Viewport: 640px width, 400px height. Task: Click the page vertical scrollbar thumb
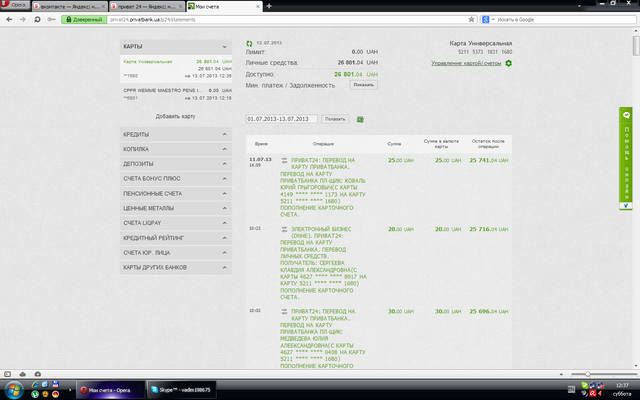(636, 46)
